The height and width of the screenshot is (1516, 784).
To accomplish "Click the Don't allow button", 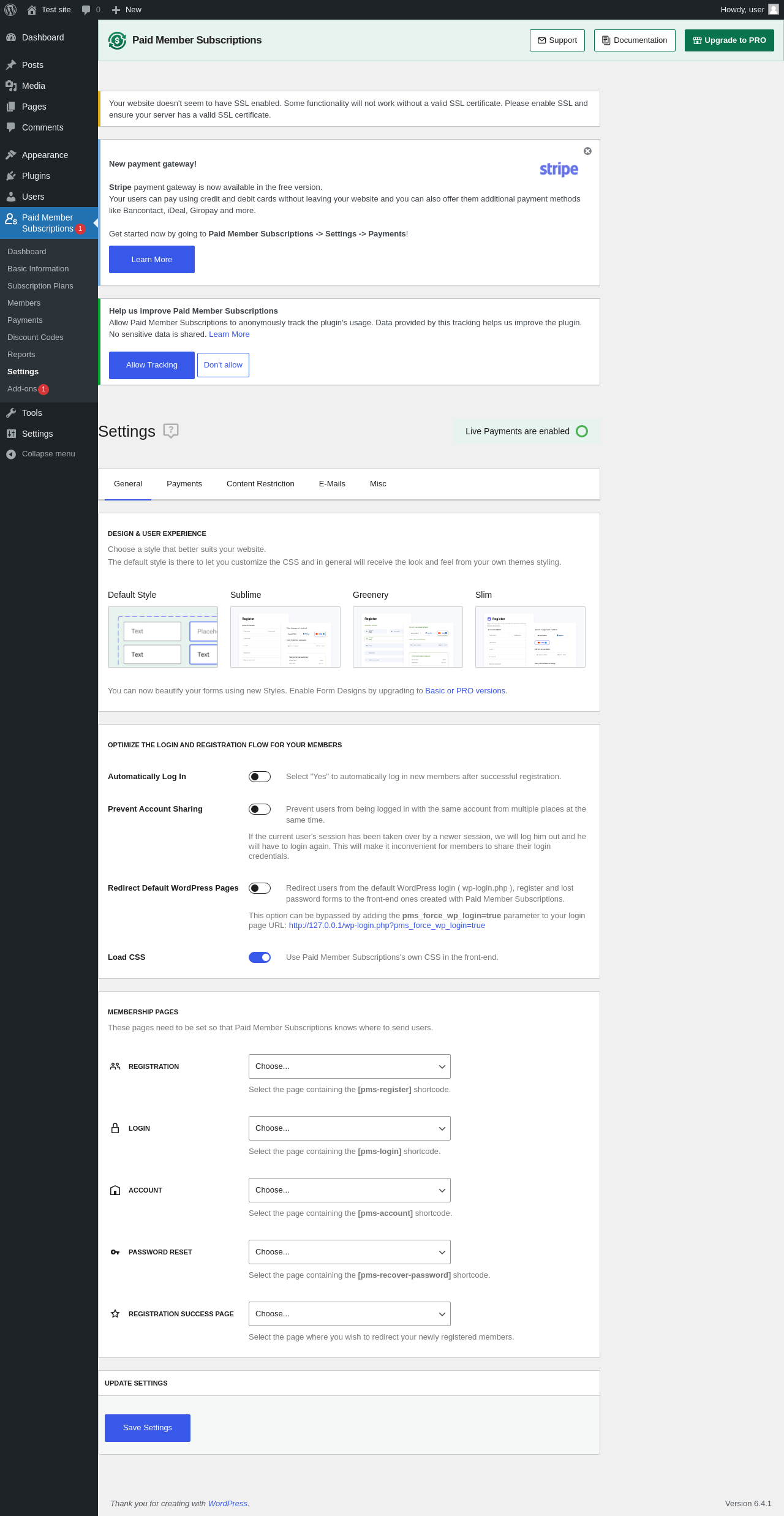I will point(223,365).
